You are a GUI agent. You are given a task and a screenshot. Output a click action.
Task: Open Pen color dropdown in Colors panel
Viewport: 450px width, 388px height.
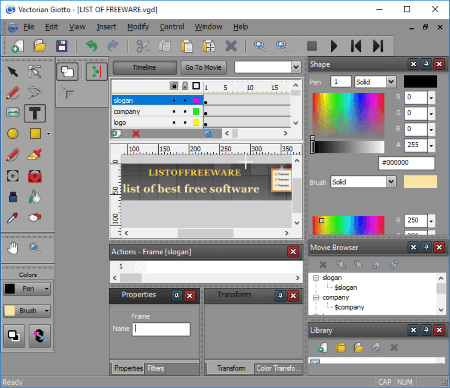(47, 289)
